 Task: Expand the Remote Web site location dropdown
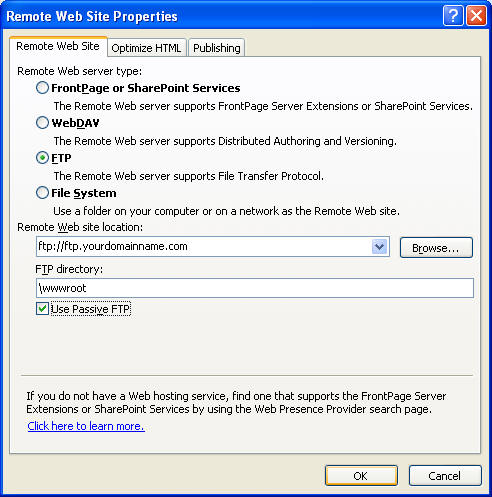point(379,247)
